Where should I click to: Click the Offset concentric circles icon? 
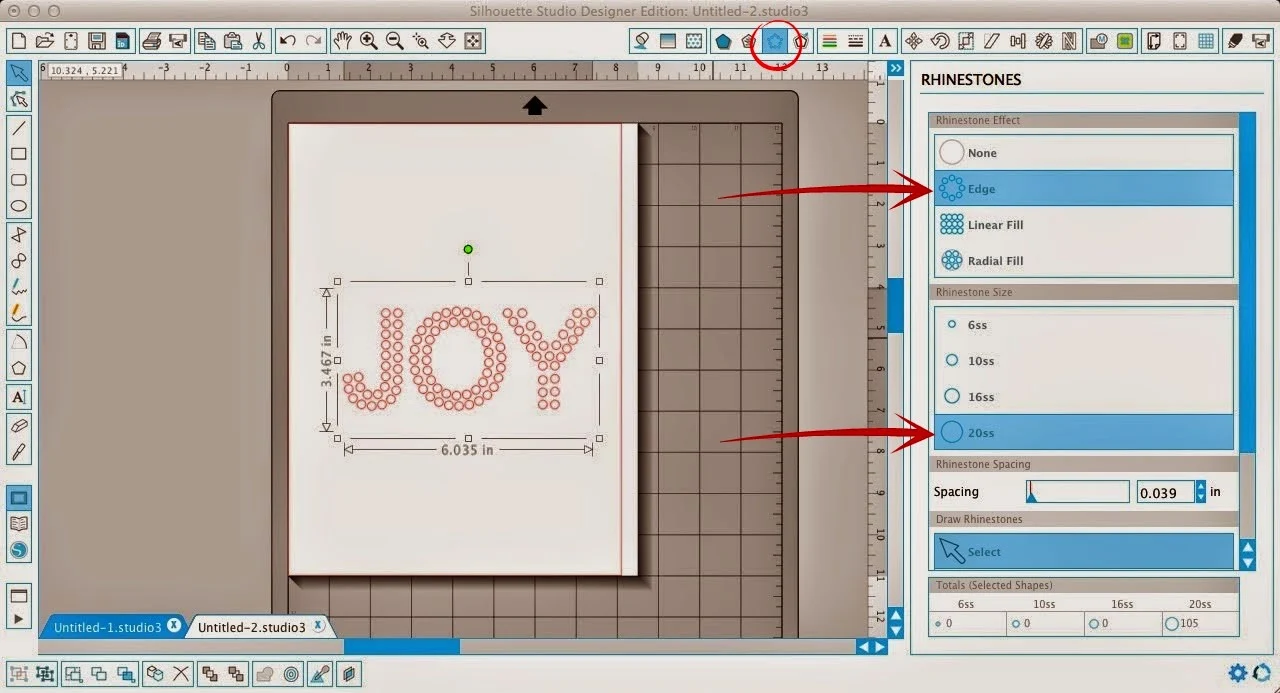pos(291,674)
